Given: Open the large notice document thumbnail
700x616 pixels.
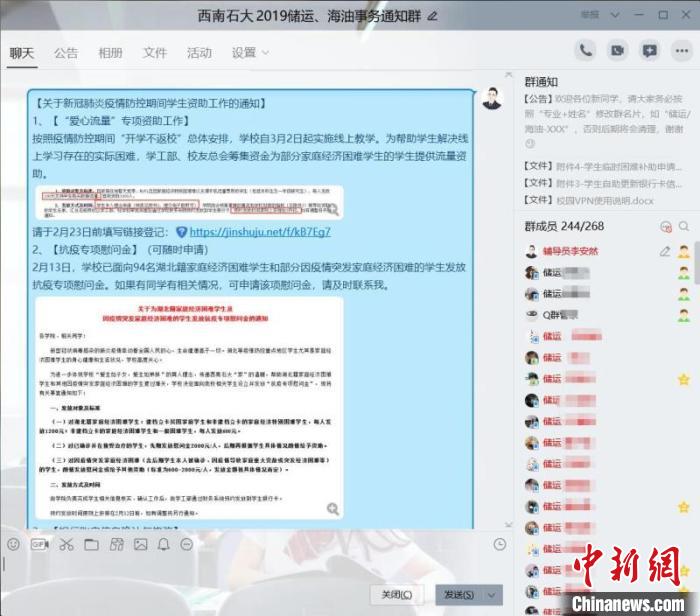Looking at the screenshot, I should pos(189,408).
